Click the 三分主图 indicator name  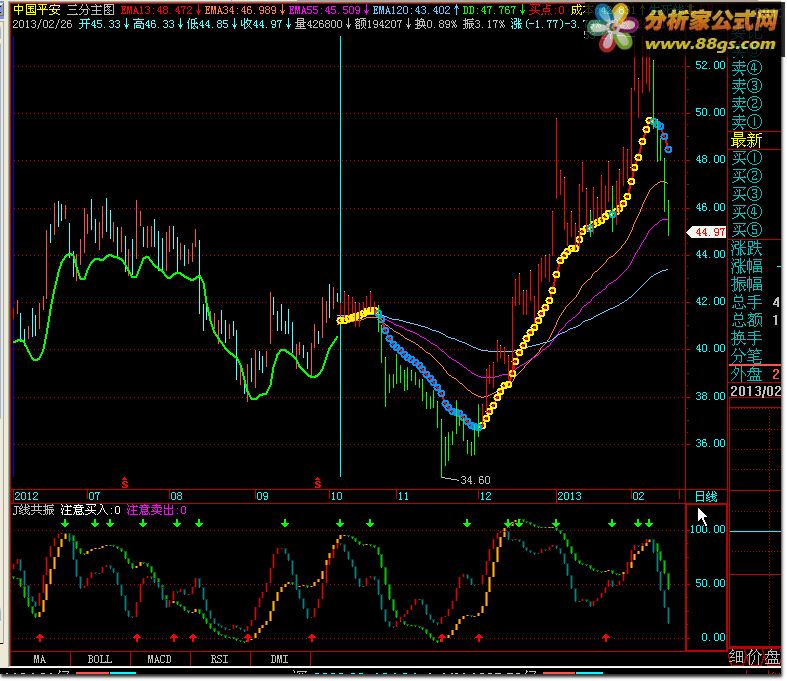[91, 10]
